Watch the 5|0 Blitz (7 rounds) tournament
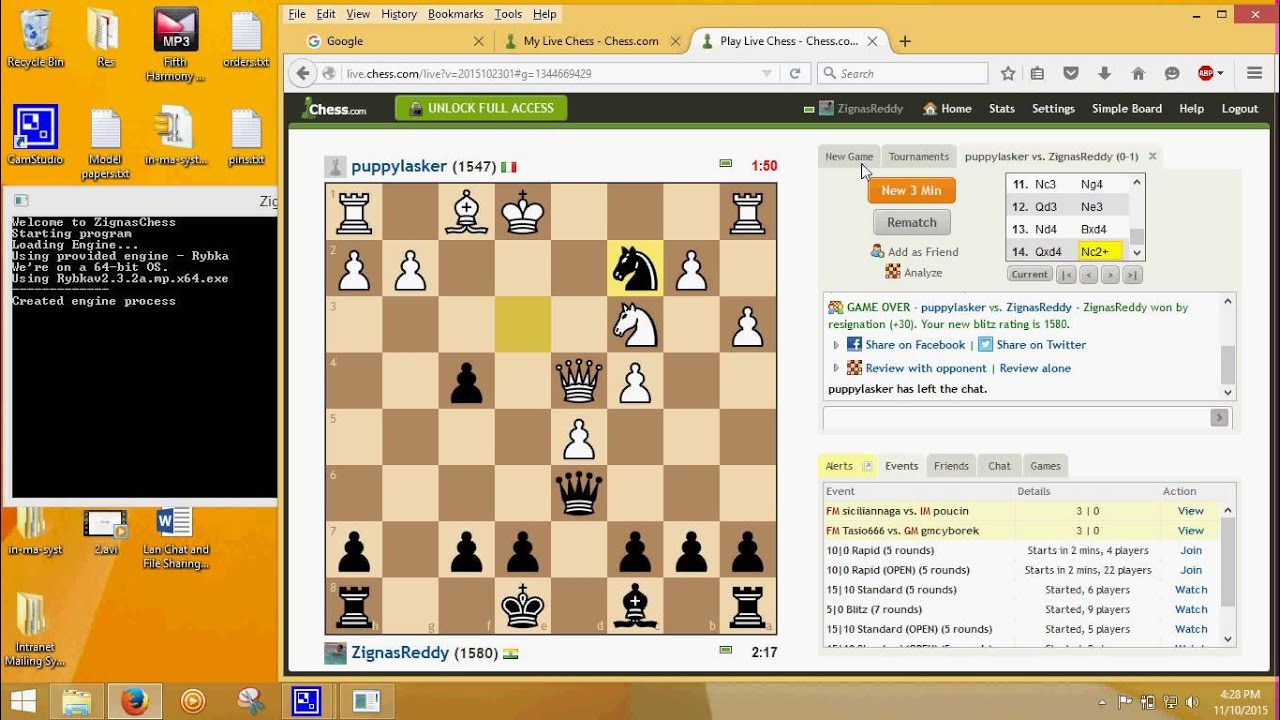 point(1191,609)
